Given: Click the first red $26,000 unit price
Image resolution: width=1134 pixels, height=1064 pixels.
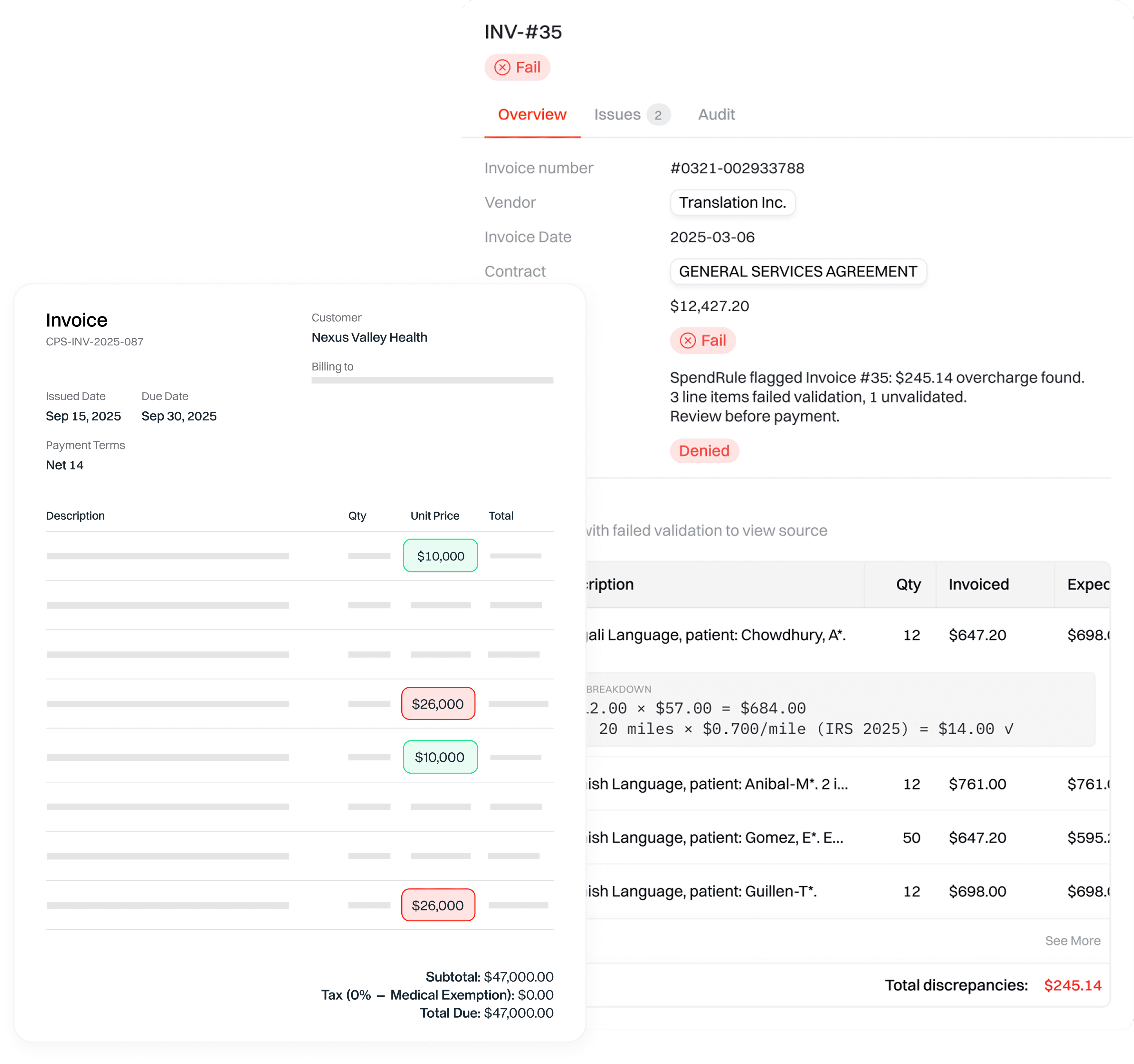Looking at the screenshot, I should [437, 704].
